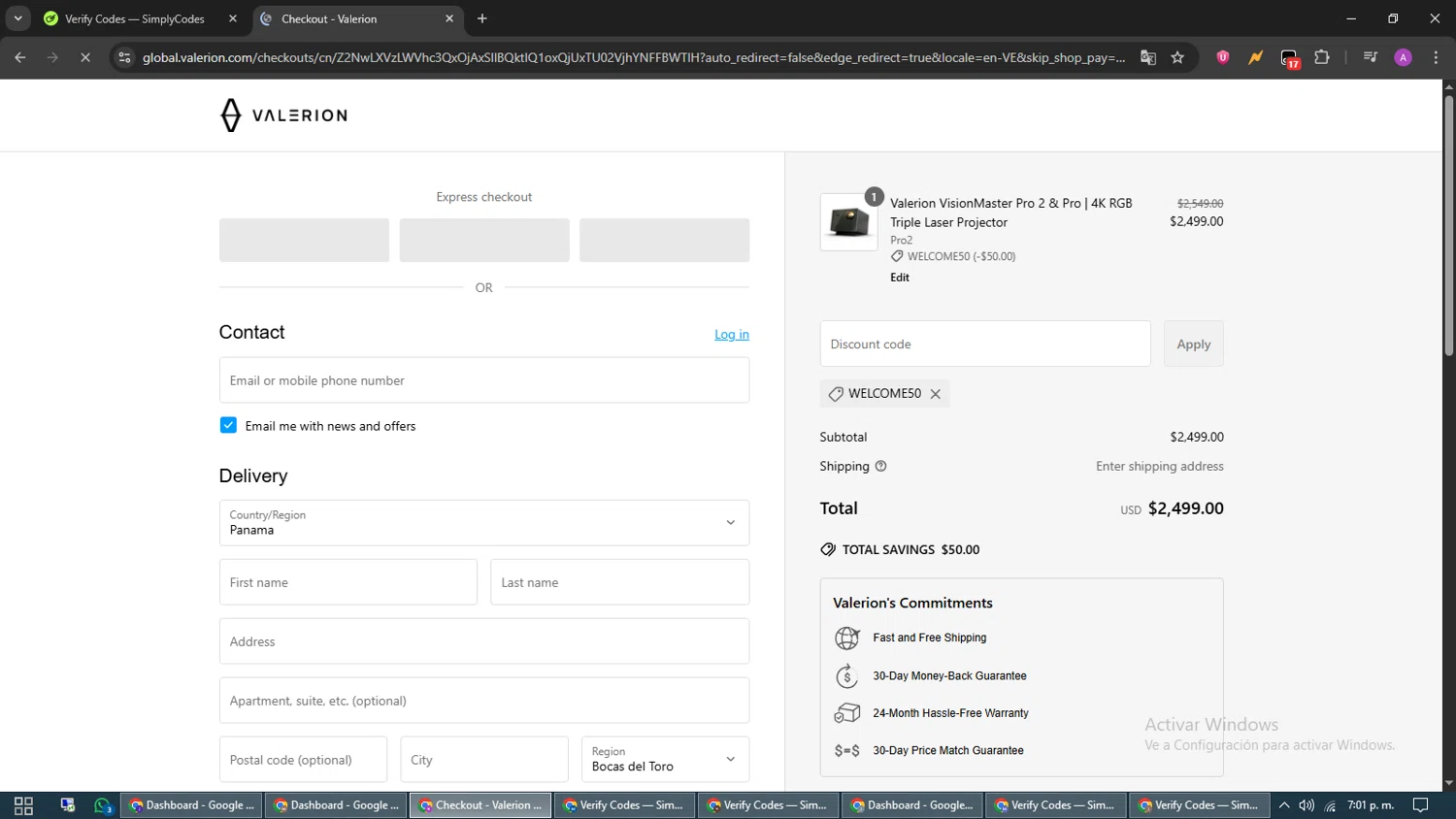Open Windows Start menu

[x=23, y=805]
